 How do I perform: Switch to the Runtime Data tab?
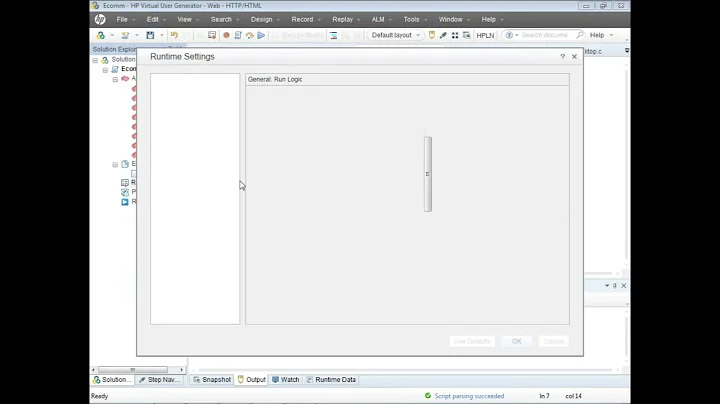331,380
